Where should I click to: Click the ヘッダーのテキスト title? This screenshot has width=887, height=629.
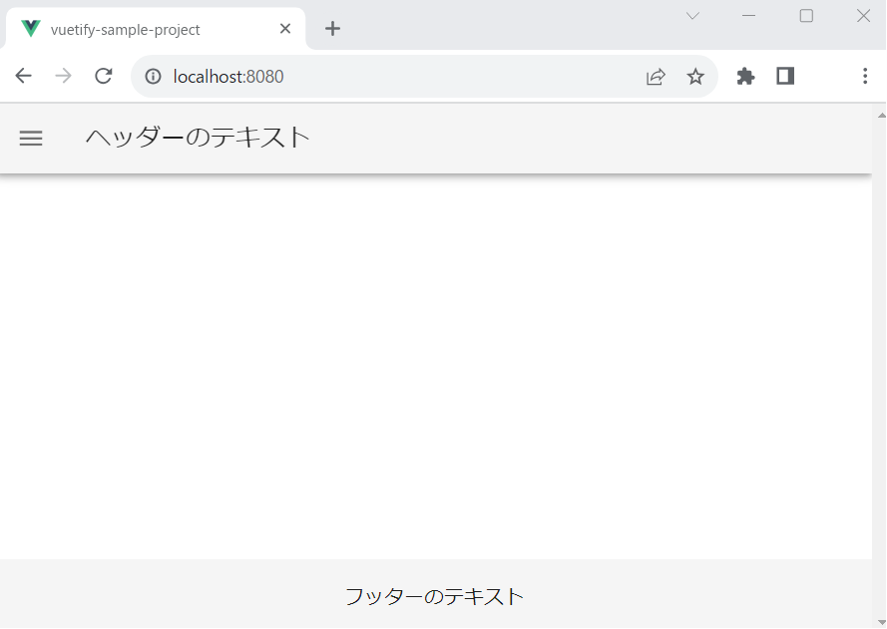coord(197,137)
